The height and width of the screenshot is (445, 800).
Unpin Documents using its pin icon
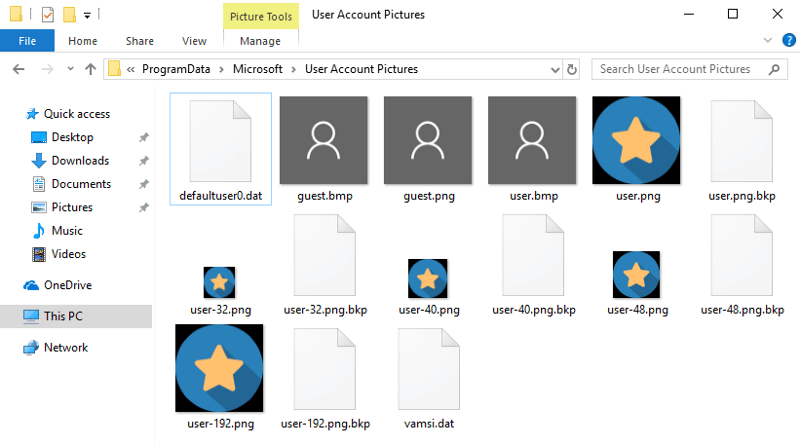pyautogui.click(x=144, y=184)
